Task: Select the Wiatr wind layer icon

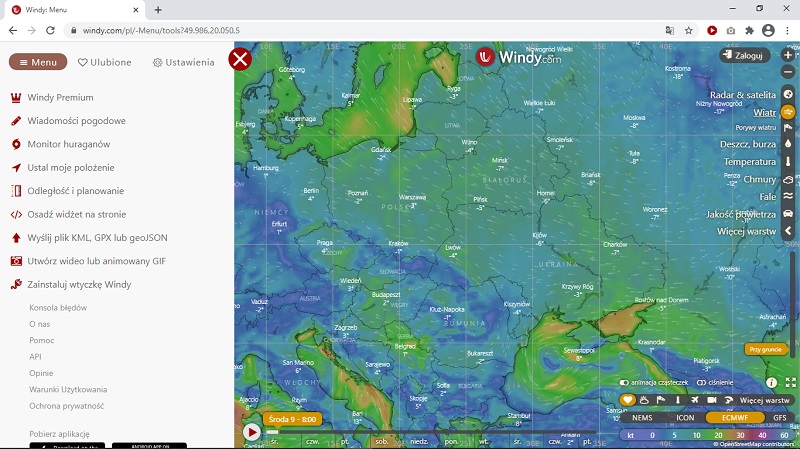Action: (x=788, y=112)
